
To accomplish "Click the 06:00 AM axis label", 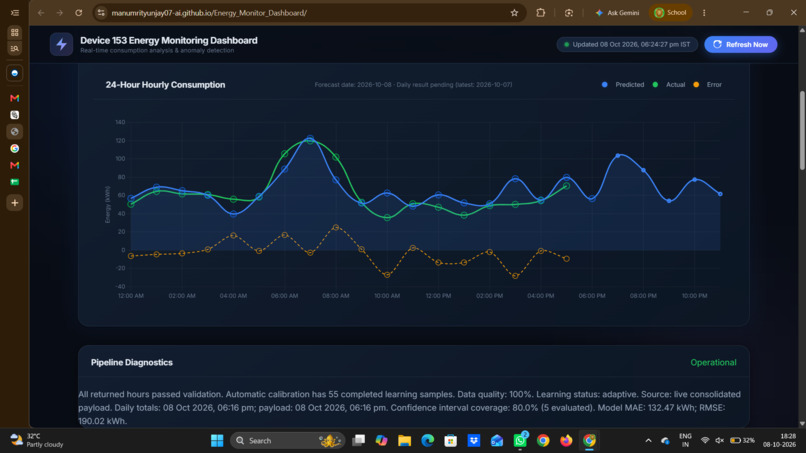I will 284,296.
